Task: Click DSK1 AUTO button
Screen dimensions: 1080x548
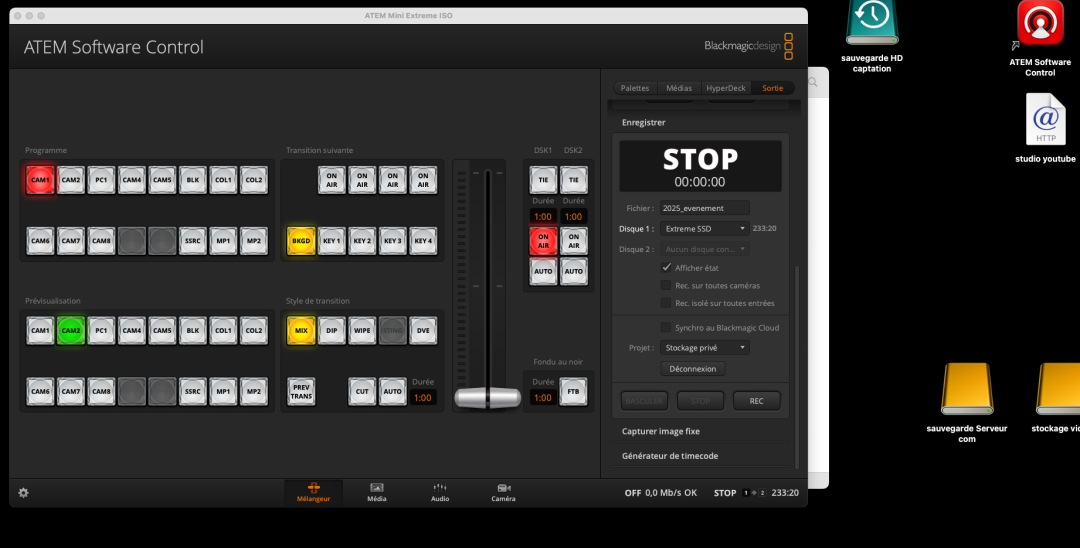Action: pyautogui.click(x=543, y=271)
